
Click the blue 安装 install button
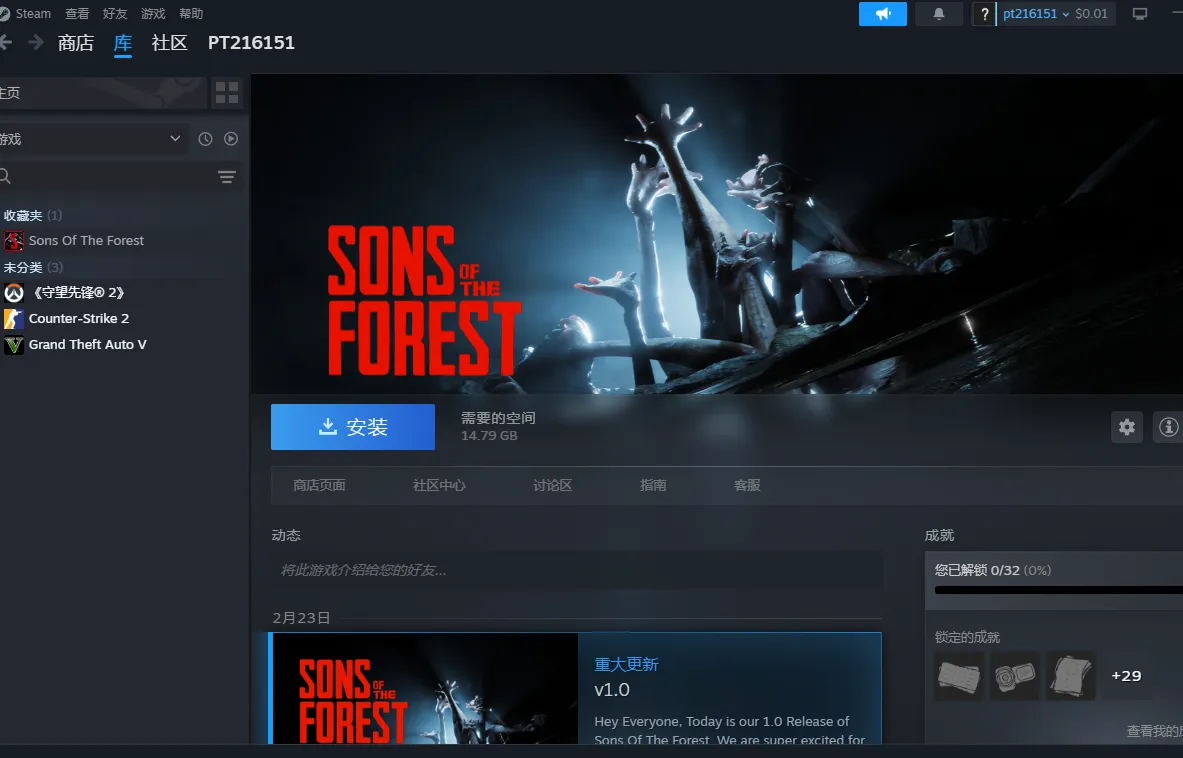tap(352, 427)
